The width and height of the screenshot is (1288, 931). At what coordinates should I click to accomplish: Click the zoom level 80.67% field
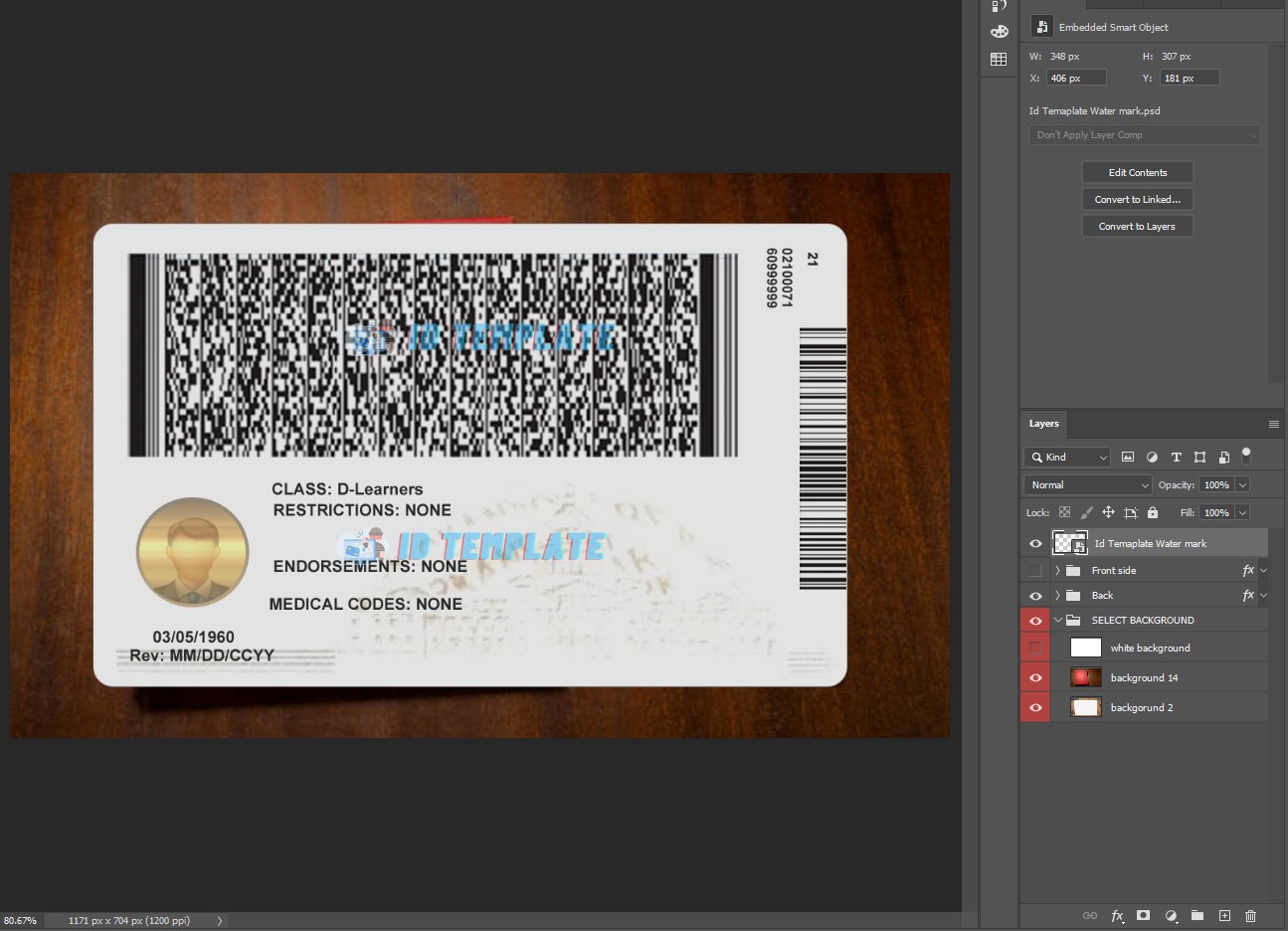point(21,920)
